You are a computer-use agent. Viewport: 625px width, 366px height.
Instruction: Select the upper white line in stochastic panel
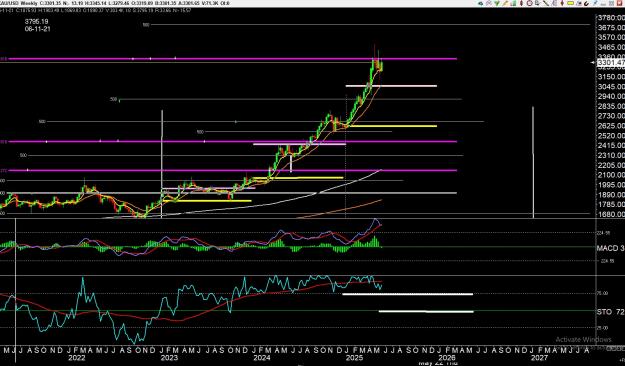407,294
